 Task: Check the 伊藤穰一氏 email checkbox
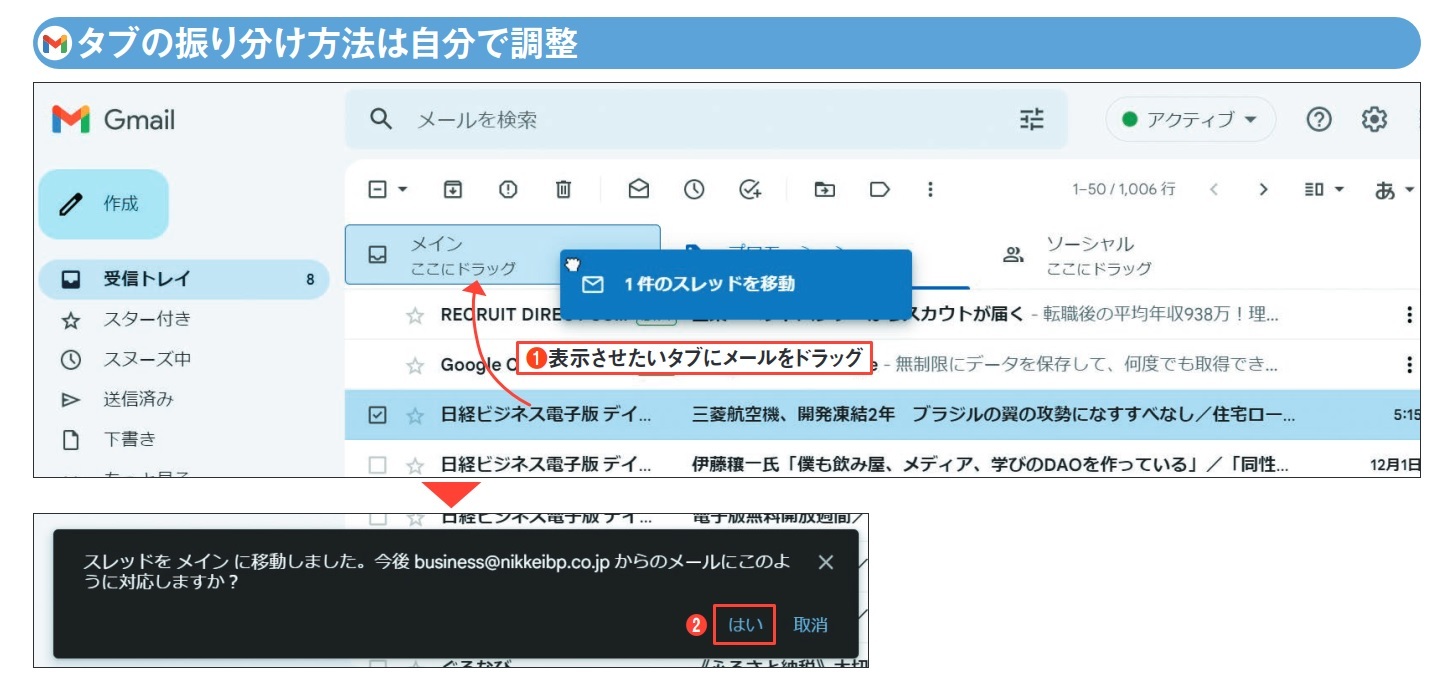pyautogui.click(x=377, y=465)
